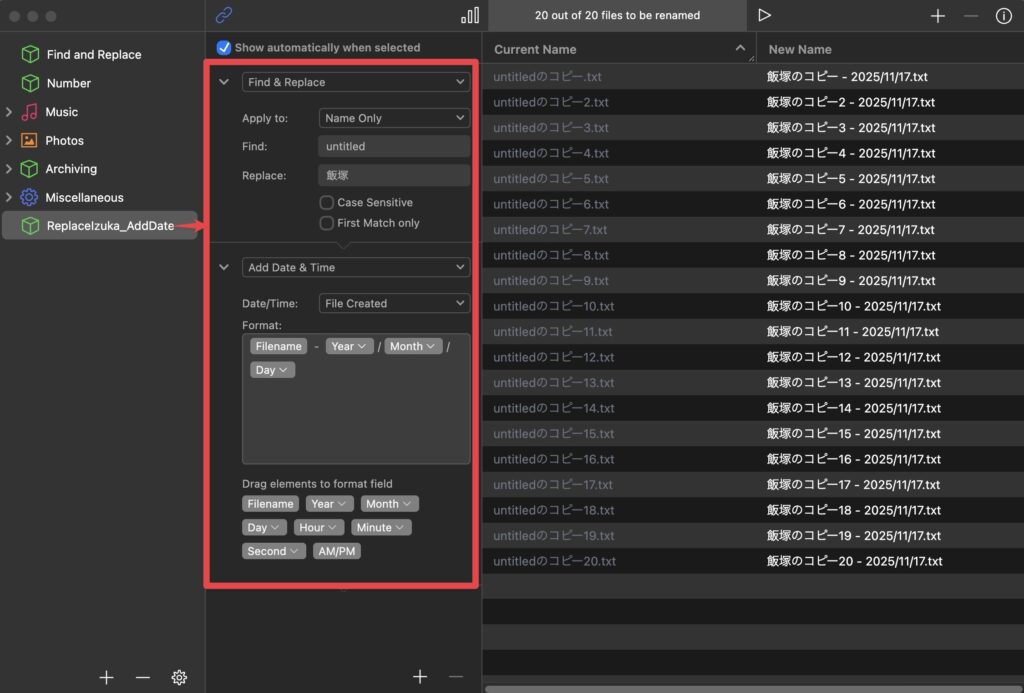Add a new preset with sidebar plus
Viewport: 1024px width, 693px height.
106,677
